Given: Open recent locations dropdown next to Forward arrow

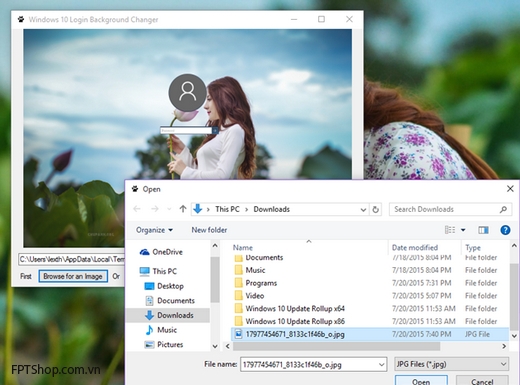Looking at the screenshot, I should click(x=169, y=209).
